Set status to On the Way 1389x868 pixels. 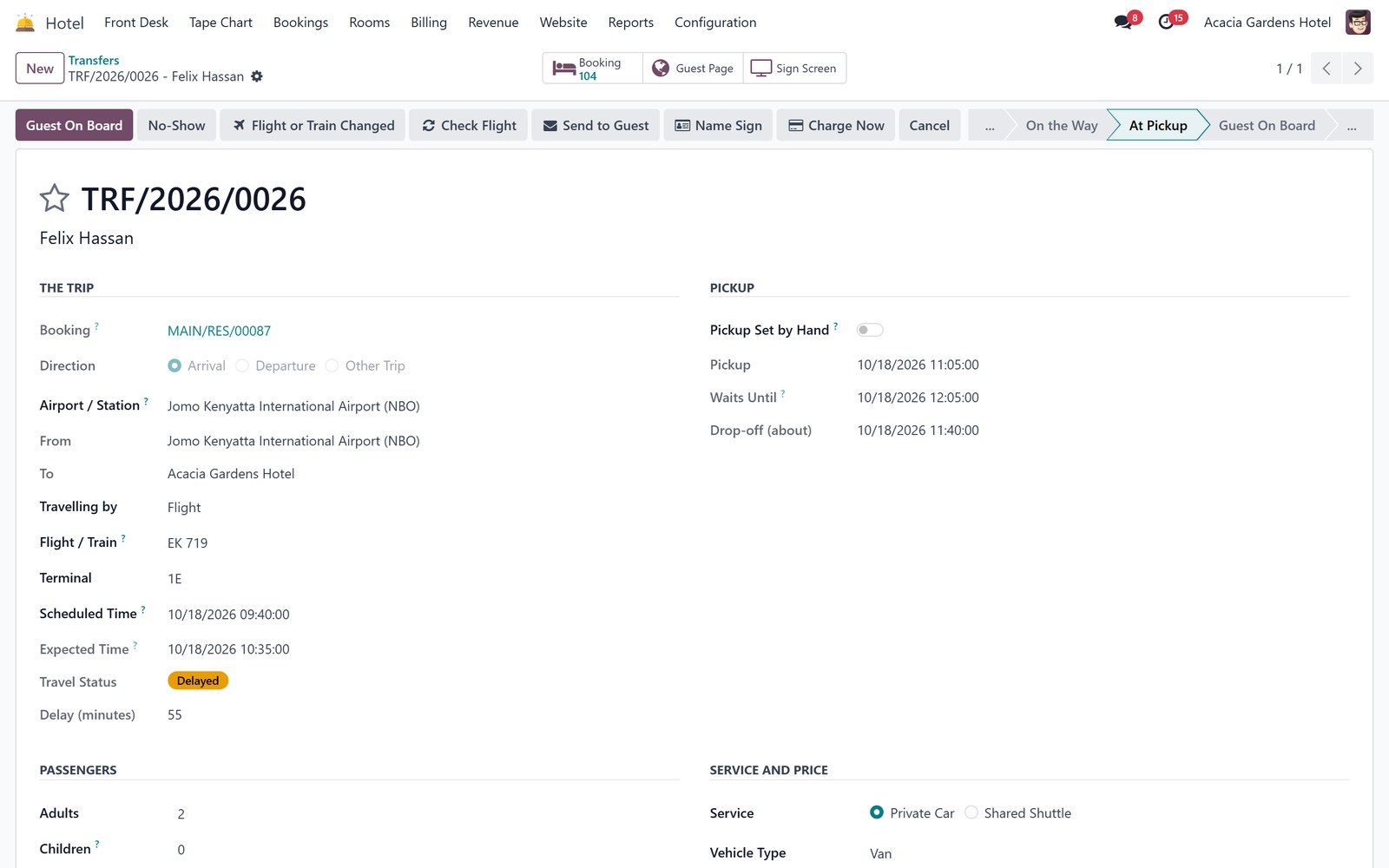click(x=1061, y=125)
